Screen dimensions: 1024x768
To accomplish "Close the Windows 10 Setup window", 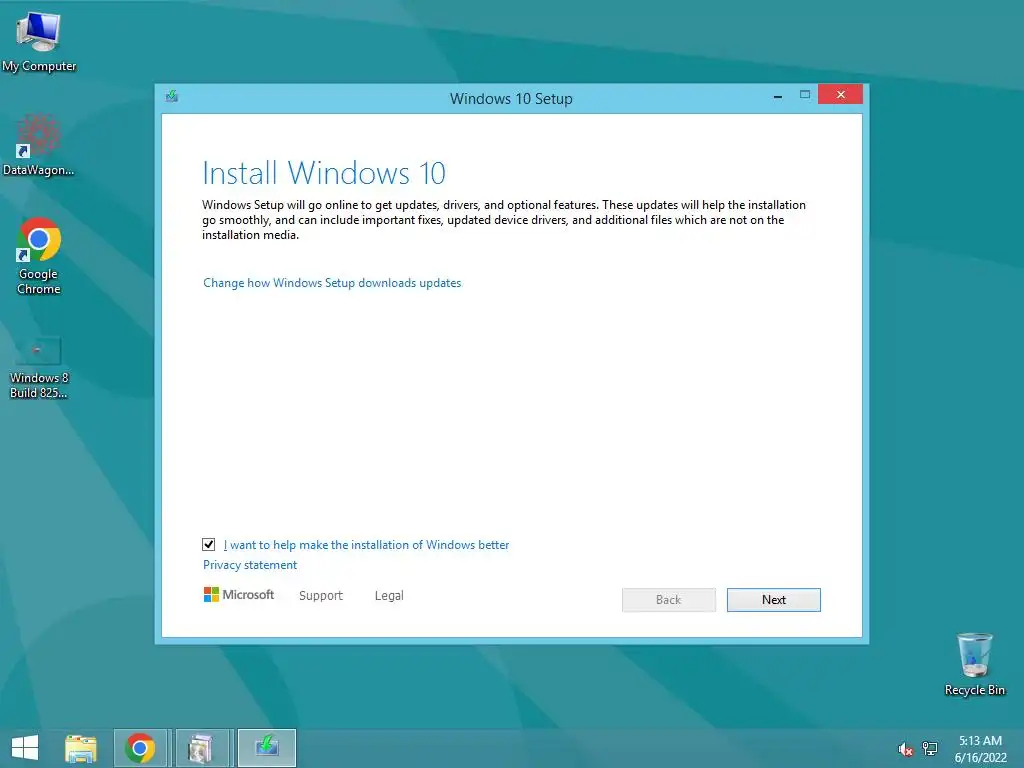I will pos(840,95).
